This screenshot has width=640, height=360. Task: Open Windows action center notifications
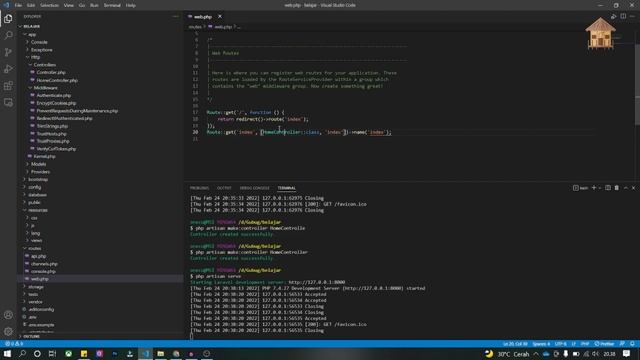coord(626,353)
